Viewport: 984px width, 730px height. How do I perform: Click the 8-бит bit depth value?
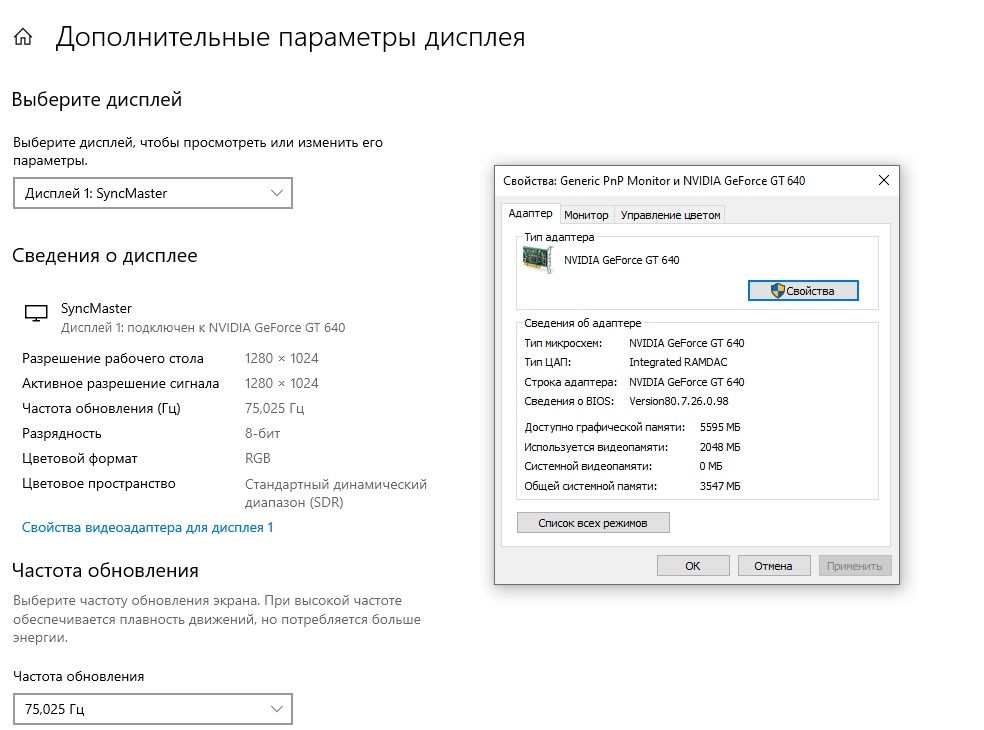tap(262, 434)
